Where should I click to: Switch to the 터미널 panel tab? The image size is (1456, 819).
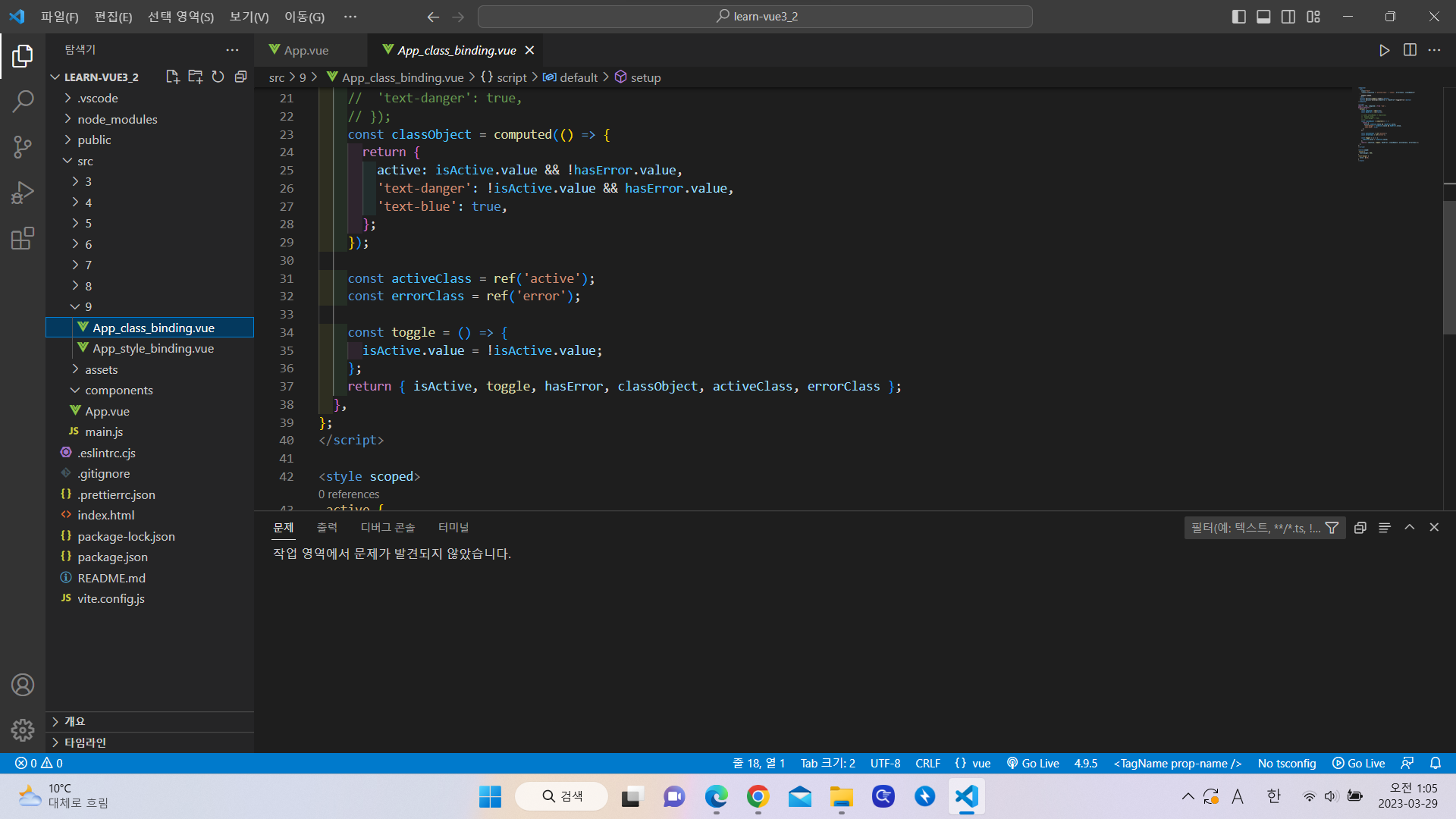[453, 528]
